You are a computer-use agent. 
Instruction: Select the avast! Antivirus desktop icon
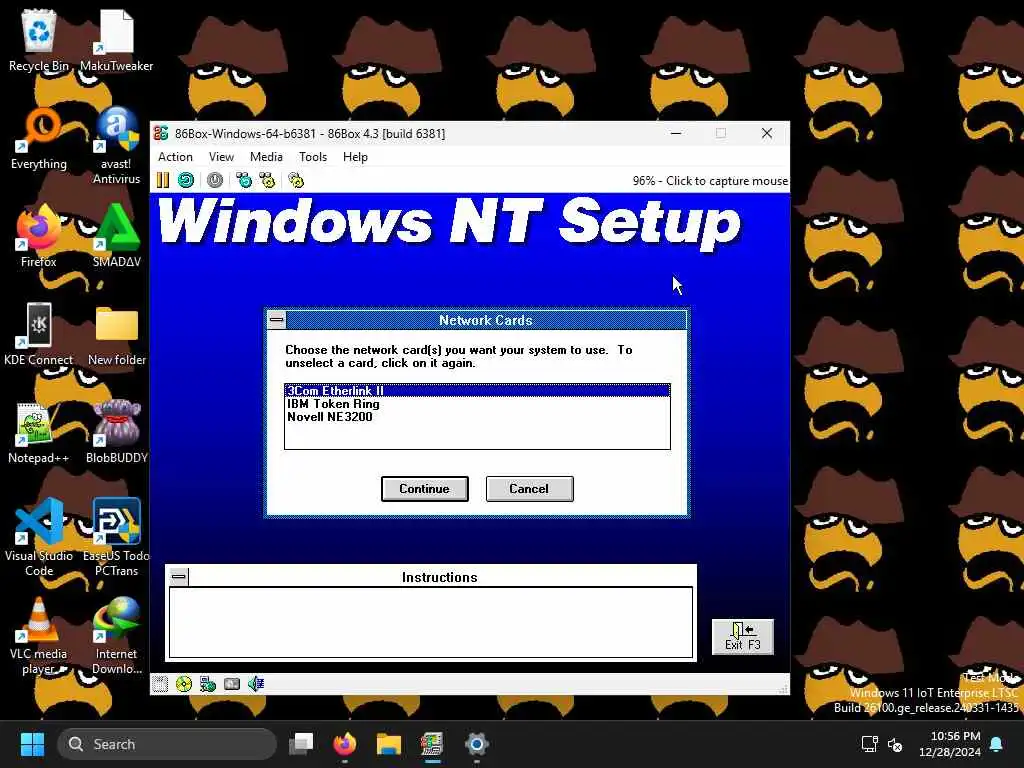tap(116, 145)
